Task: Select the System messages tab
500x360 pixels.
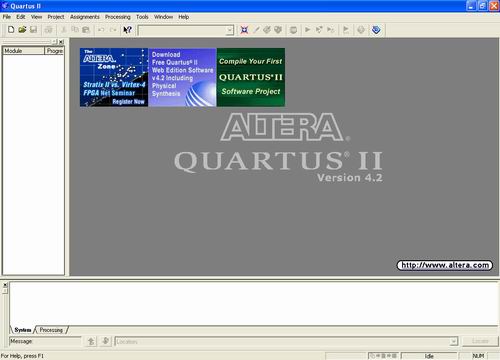Action: (x=23, y=330)
